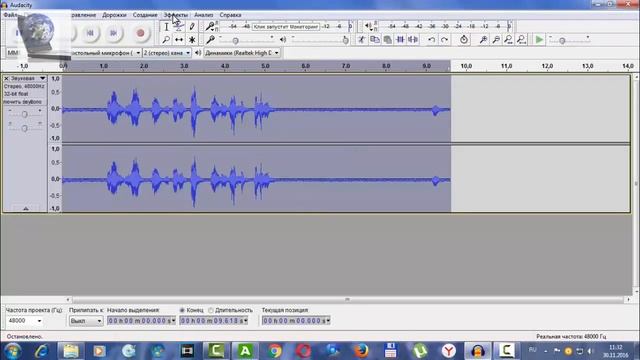Select the Length radio button
The height and width of the screenshot is (360, 640).
point(211,310)
